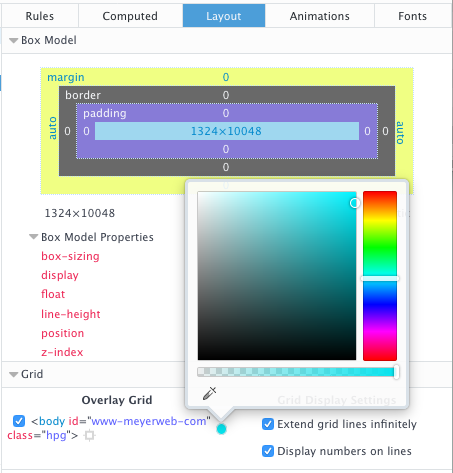
Task: Disable Extend grid lines infinitely
Action: tap(268, 424)
